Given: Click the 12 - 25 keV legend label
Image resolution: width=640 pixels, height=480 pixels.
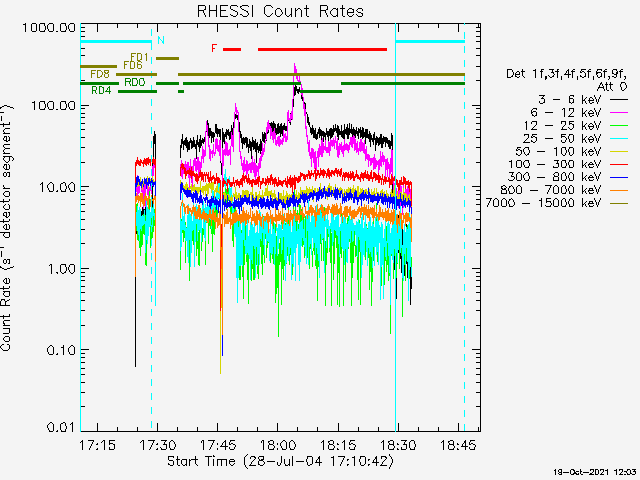Looking at the screenshot, I should [562, 125].
